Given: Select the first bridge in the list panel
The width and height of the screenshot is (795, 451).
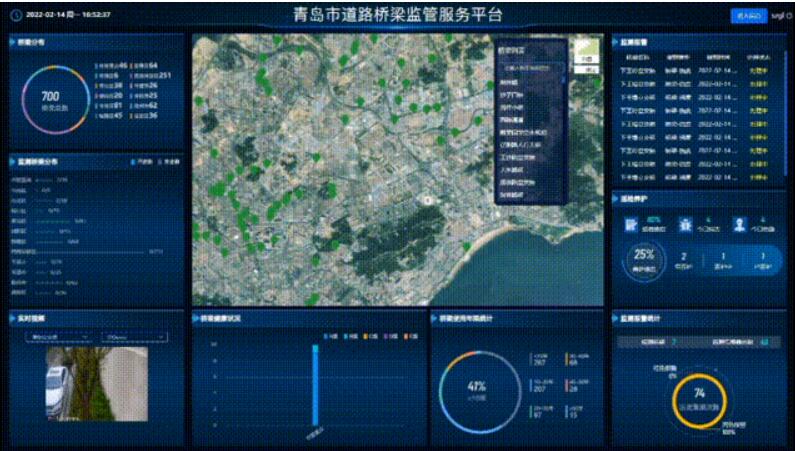Looking at the screenshot, I should click(508, 83).
